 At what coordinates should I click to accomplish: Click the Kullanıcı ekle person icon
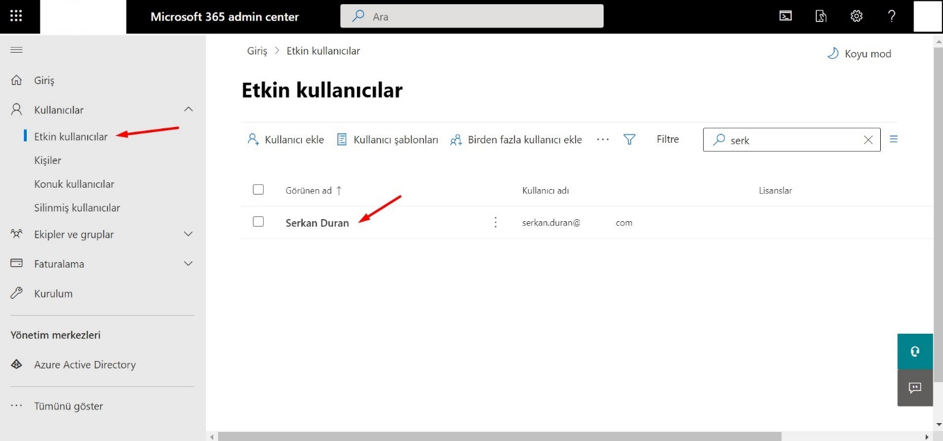point(253,140)
